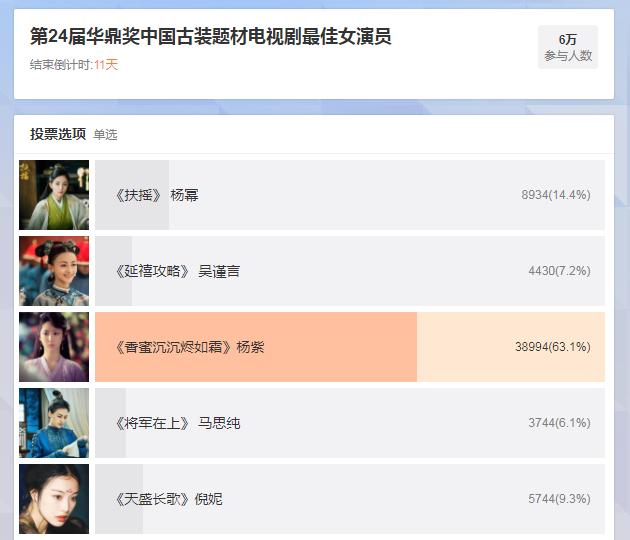This screenshot has height=540, width=630.
Task: Click the 投票选项 section header
Action: click(x=58, y=134)
